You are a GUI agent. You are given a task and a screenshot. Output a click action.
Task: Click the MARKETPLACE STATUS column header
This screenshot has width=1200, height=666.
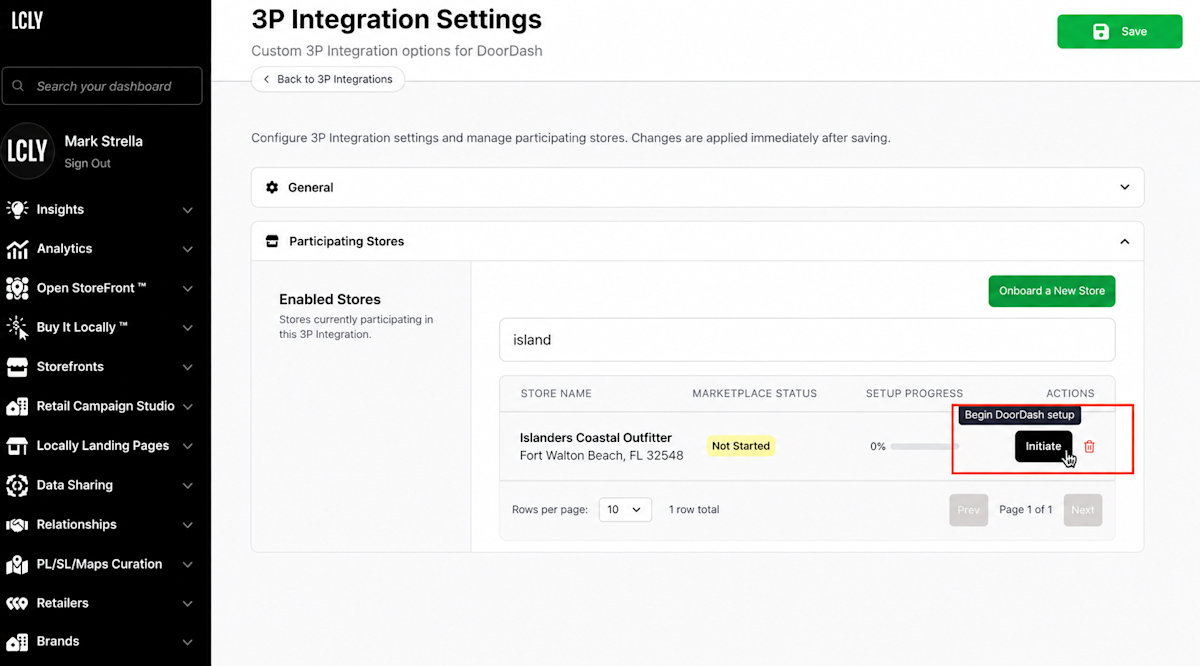[755, 394]
